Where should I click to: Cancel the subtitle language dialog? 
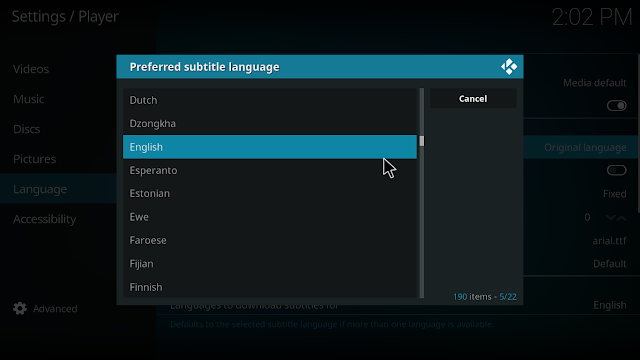(x=473, y=99)
